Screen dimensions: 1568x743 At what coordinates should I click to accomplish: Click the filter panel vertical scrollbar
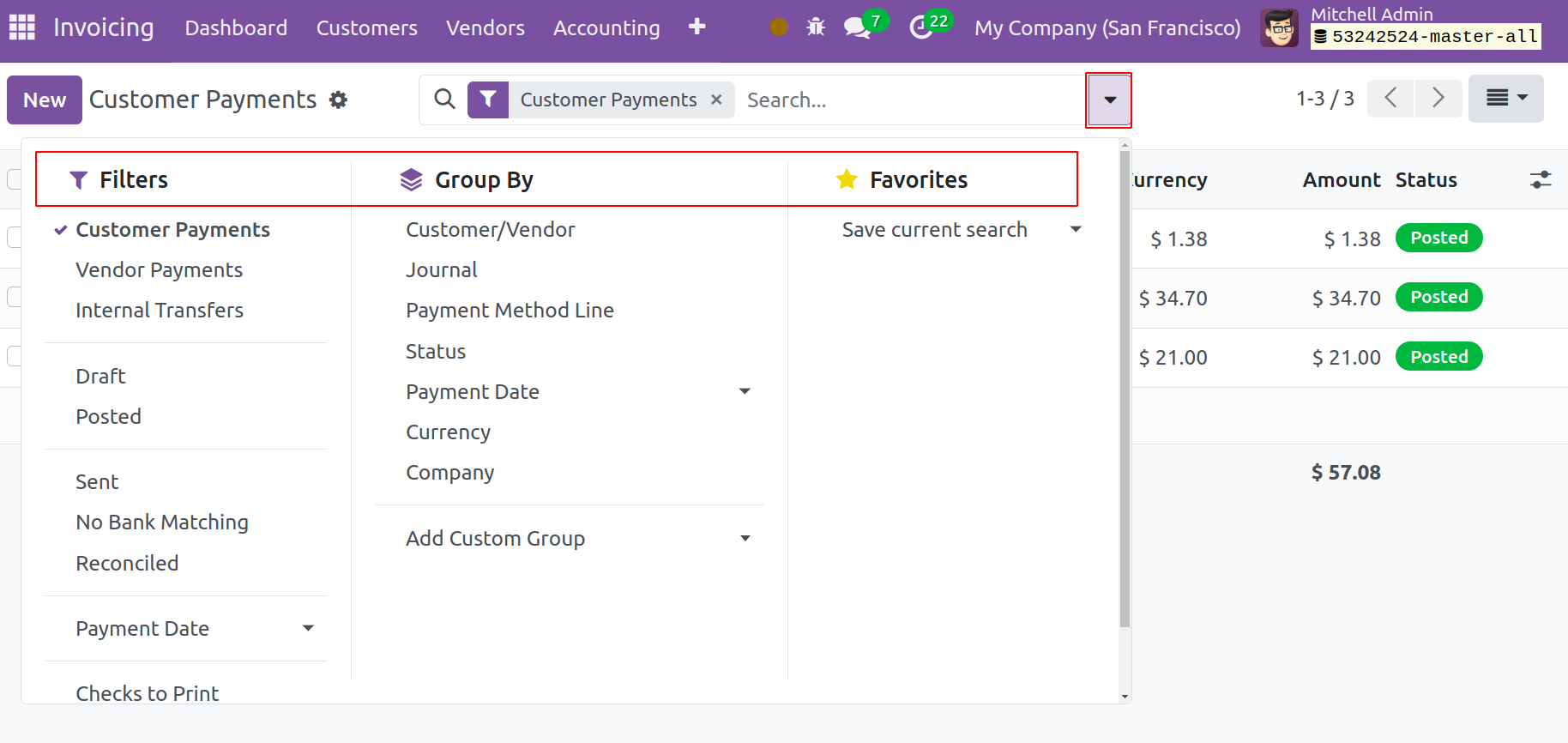1125,389
